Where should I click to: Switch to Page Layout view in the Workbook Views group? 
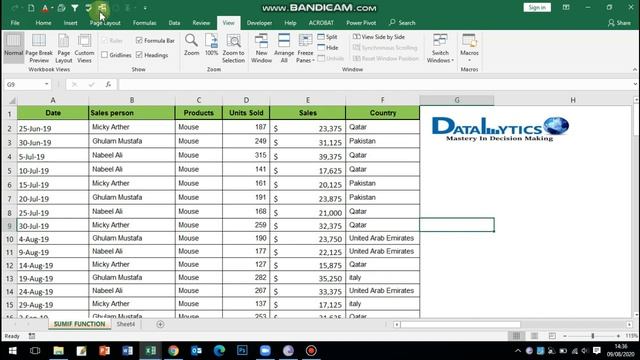(63, 48)
